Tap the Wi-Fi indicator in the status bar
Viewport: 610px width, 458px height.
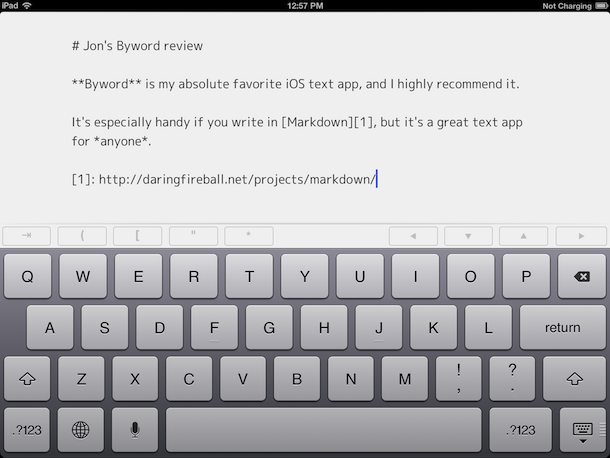(x=27, y=5)
